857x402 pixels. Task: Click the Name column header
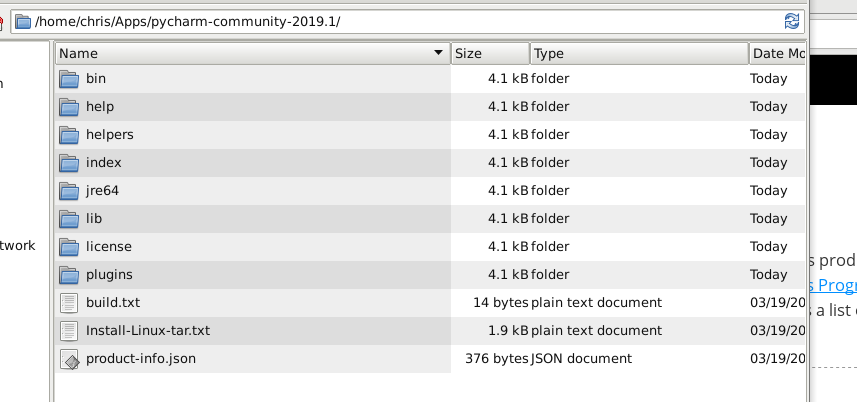click(x=253, y=54)
